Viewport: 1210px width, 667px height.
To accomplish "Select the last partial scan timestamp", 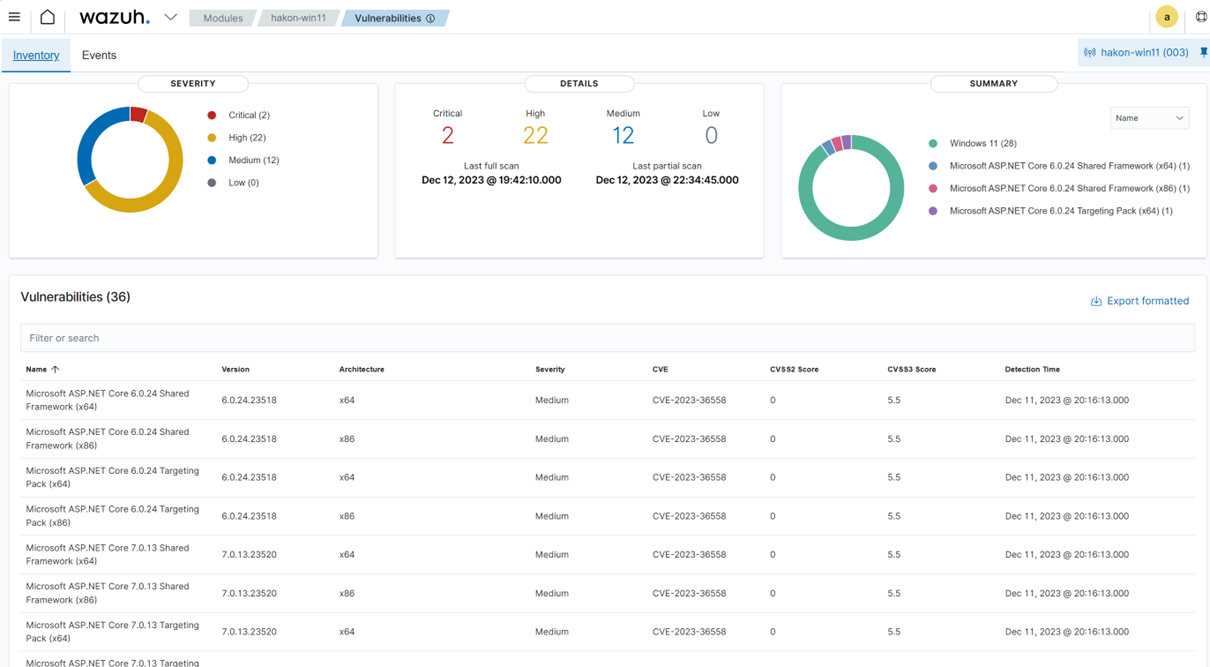I will 667,180.
